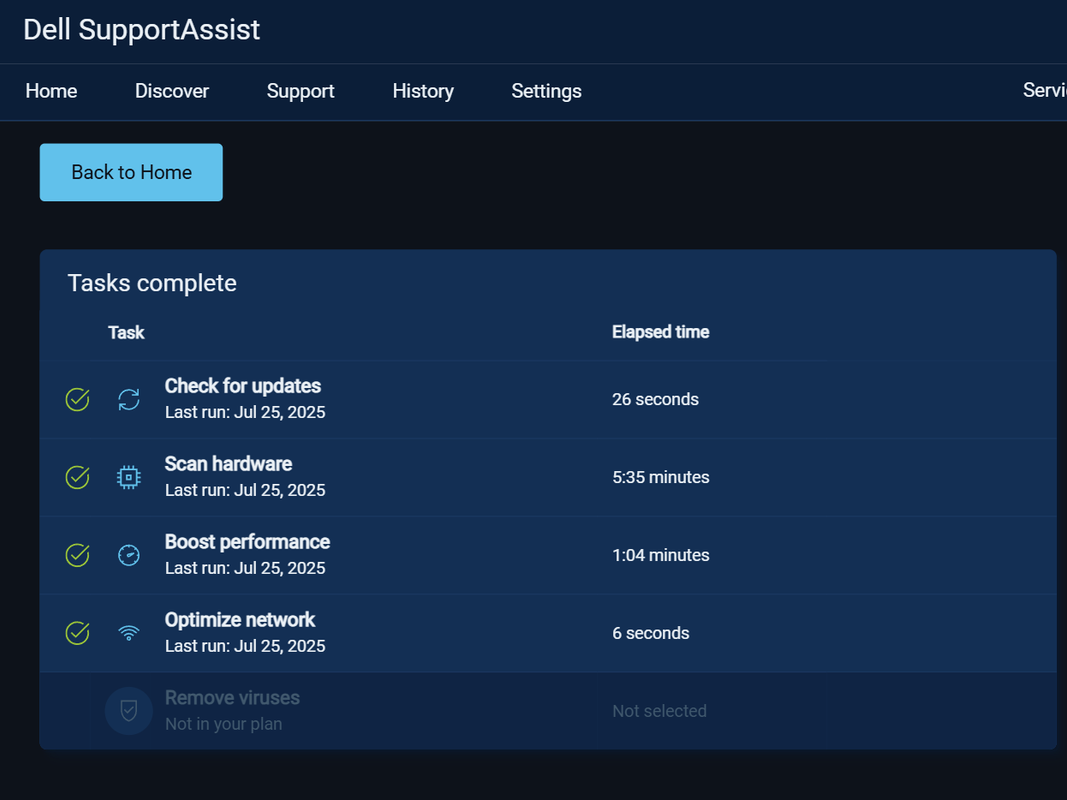Click the Dell SupportAssist title

[142, 30]
